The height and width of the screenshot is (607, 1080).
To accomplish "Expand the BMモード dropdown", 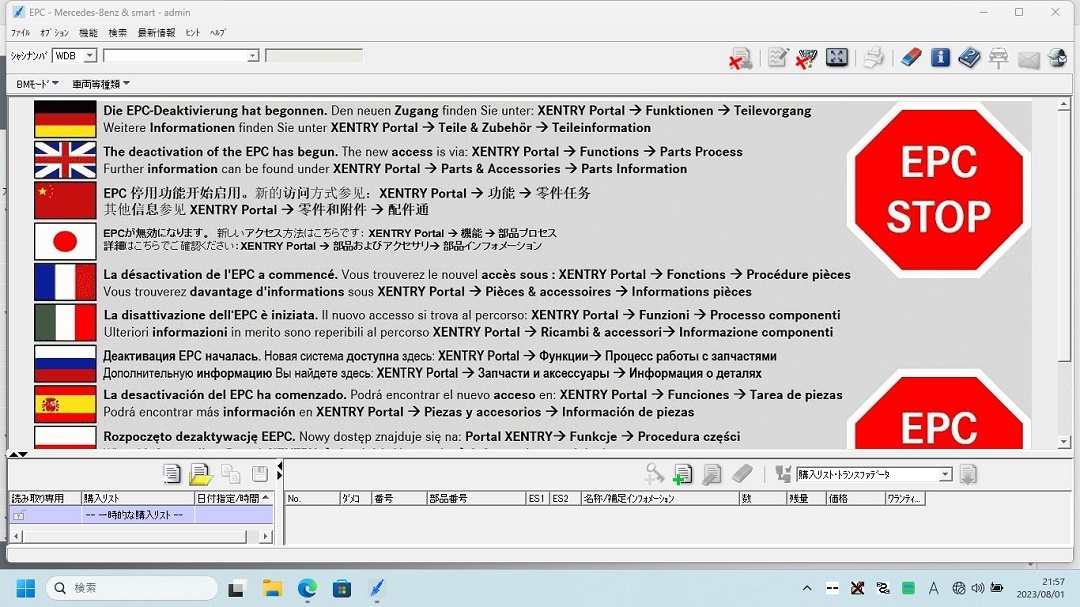I will [x=38, y=84].
